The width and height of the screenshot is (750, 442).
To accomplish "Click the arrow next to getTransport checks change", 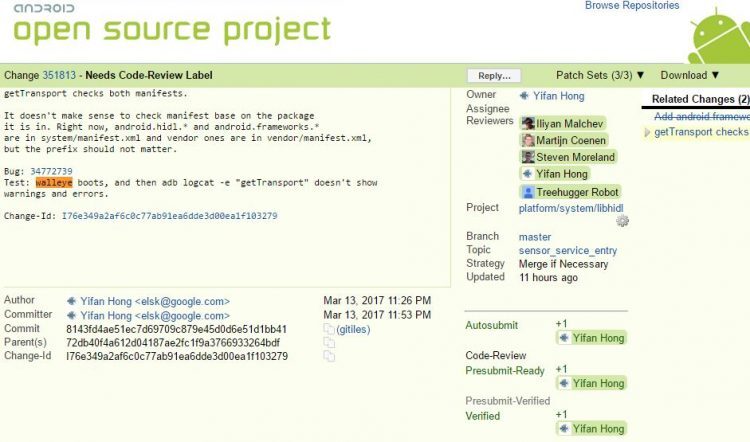I will point(648,132).
